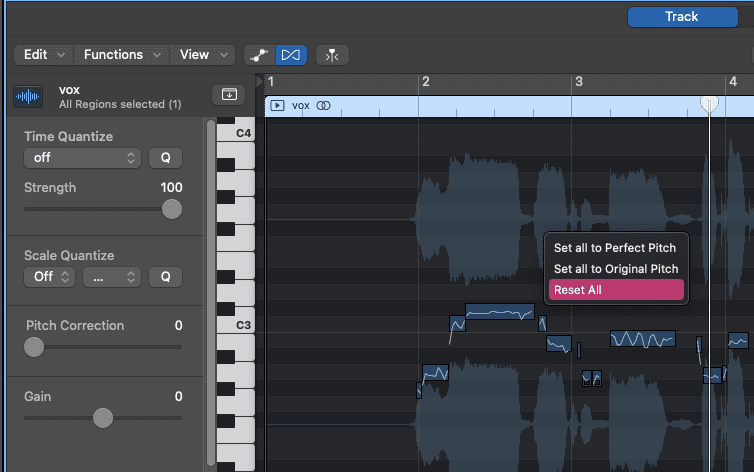Click the Catch Playhead icon
Image resolution: width=754 pixels, height=472 pixels.
(332, 55)
